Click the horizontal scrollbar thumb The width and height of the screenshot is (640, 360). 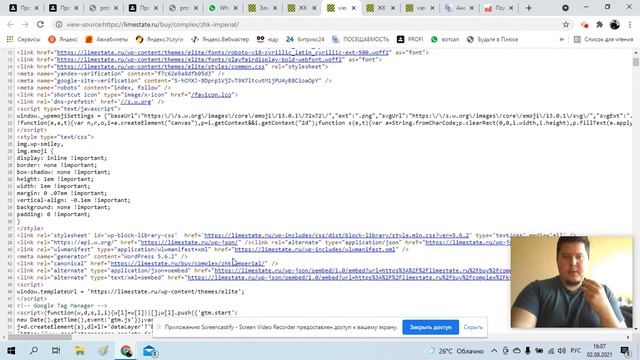click(x=40, y=337)
